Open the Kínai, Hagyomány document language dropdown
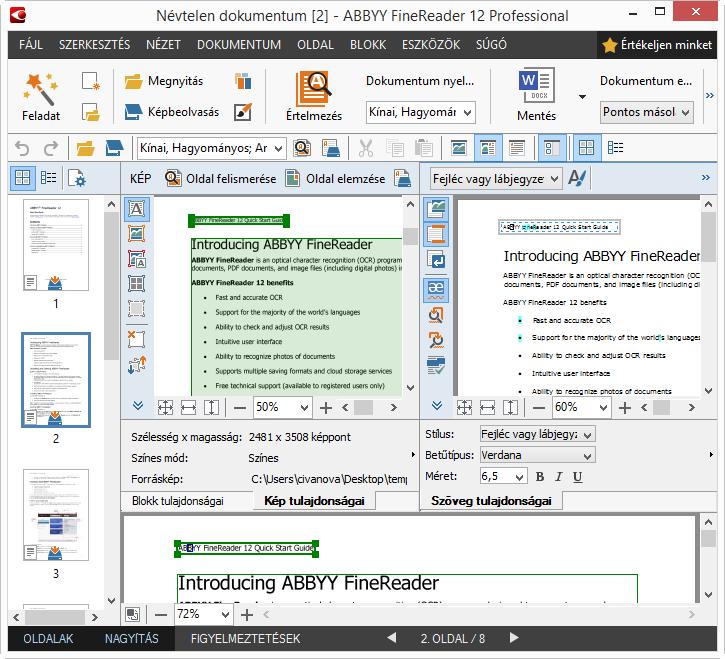This screenshot has width=725, height=659. (x=420, y=112)
